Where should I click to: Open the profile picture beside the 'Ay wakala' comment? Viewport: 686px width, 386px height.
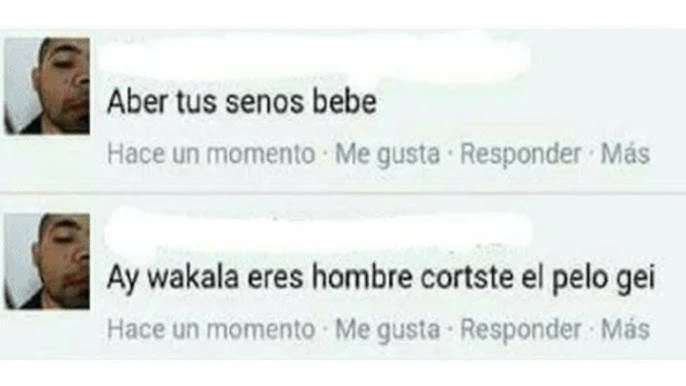pyautogui.click(x=47, y=261)
